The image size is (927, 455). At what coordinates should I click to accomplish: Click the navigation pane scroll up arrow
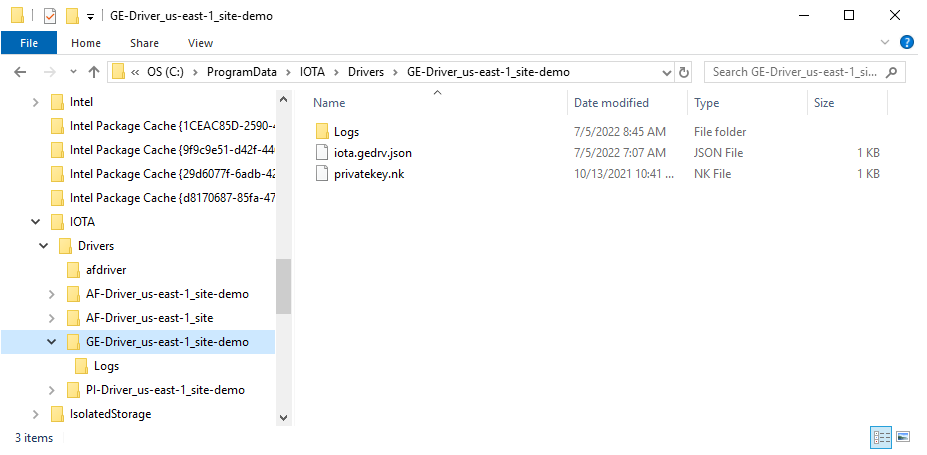point(283,99)
